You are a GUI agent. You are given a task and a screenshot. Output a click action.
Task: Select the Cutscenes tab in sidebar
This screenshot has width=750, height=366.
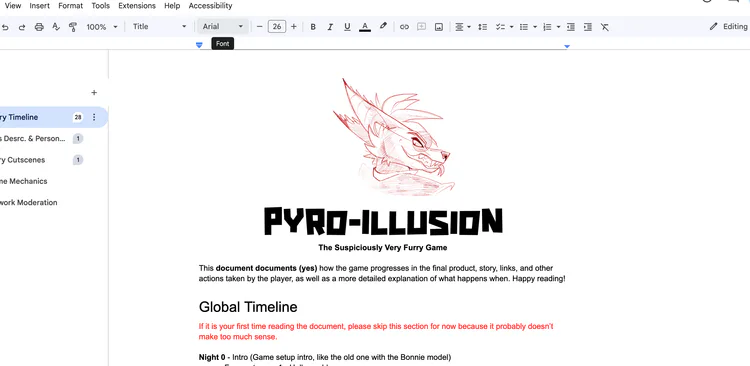22,160
